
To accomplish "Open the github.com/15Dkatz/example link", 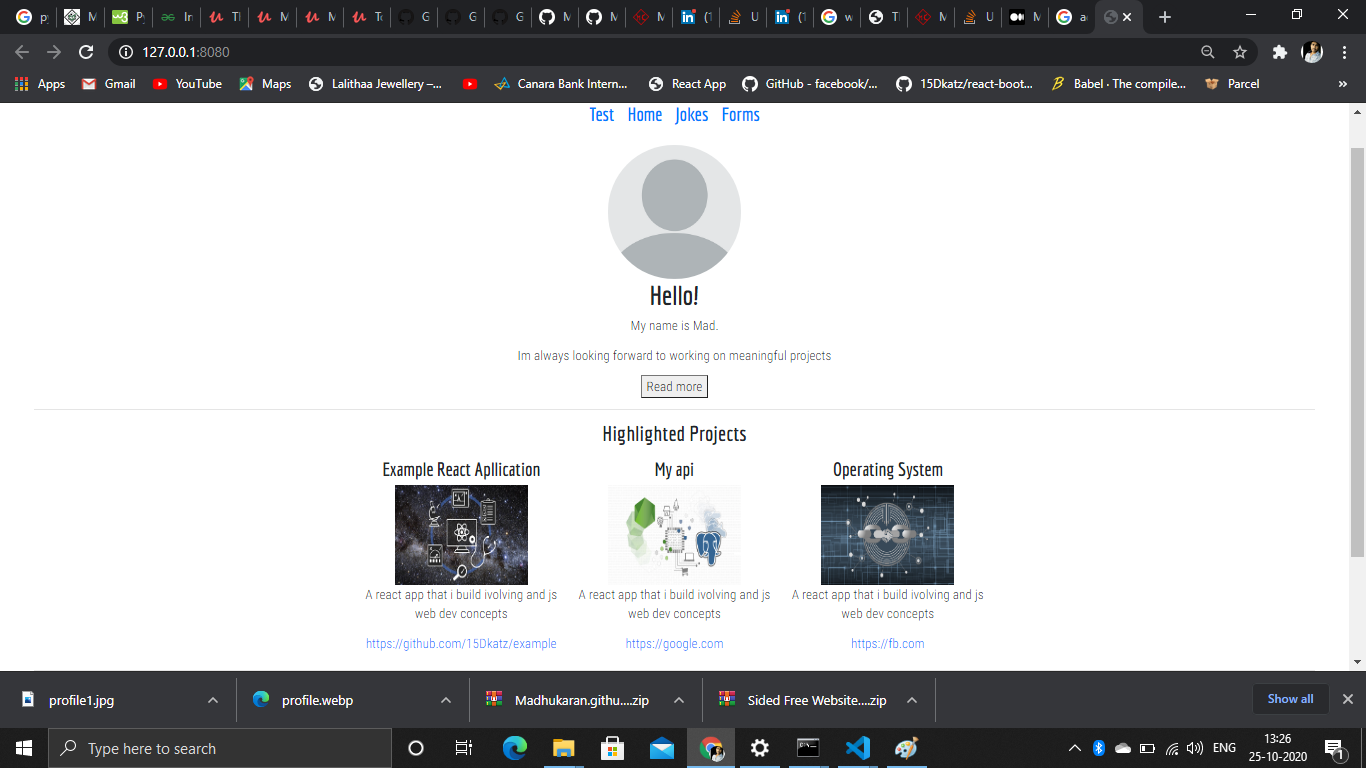I will point(461,644).
